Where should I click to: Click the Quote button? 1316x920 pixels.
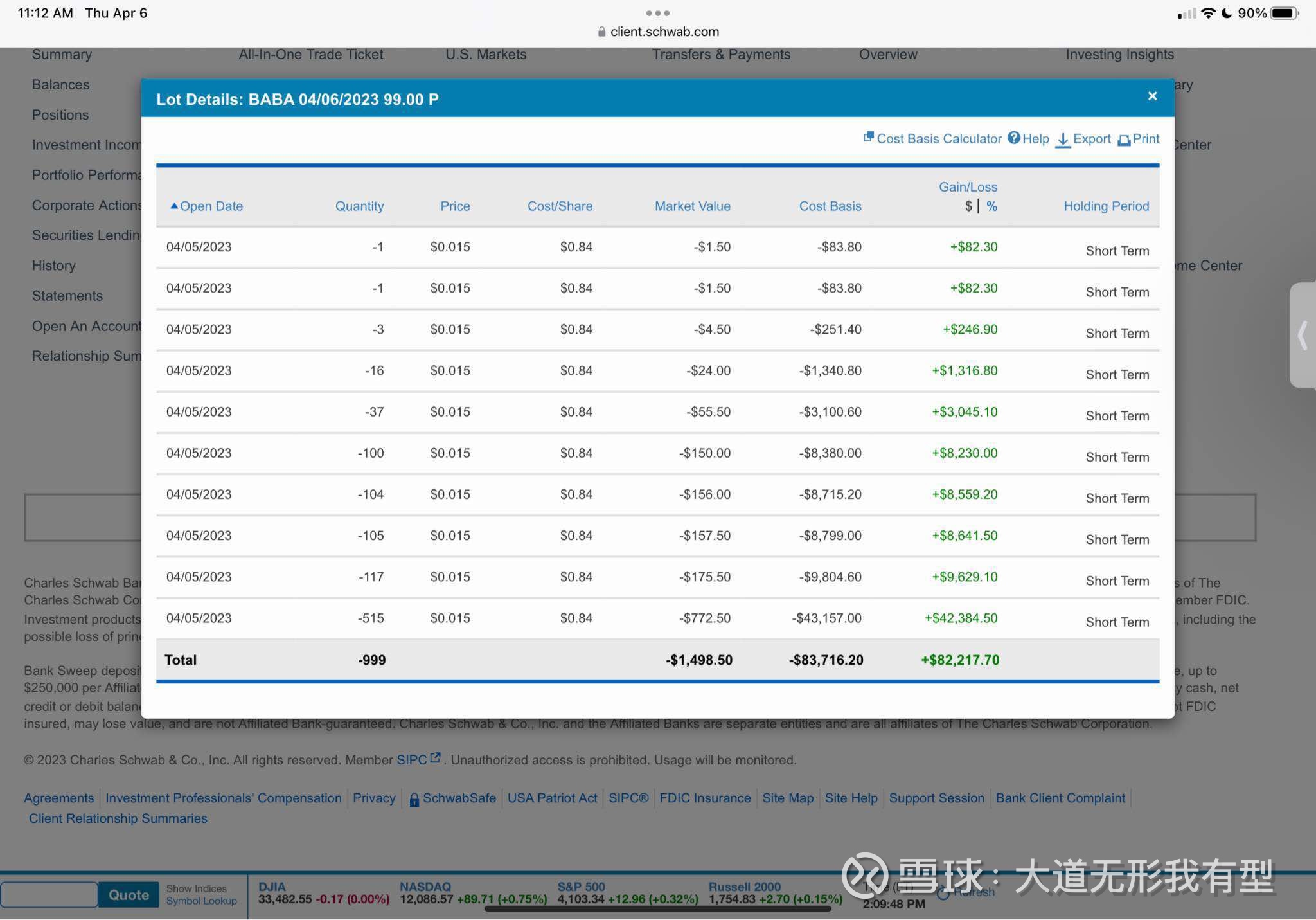(x=129, y=894)
